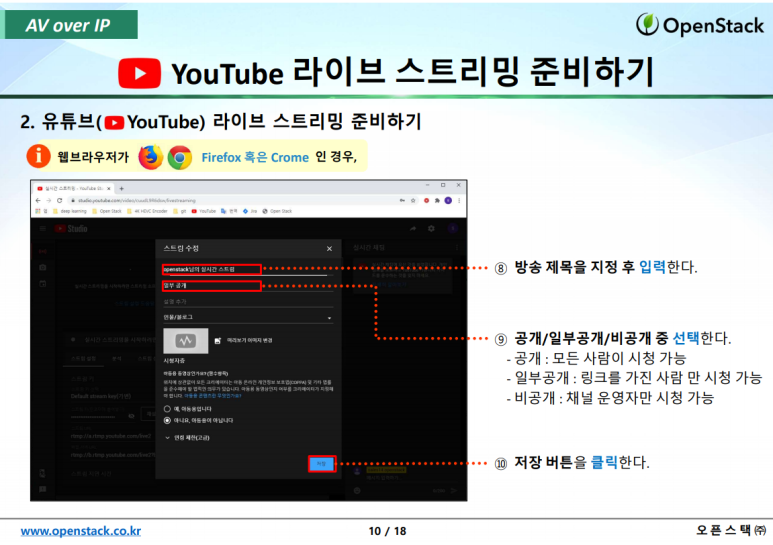This screenshot has width=773, height=545.
Task: Open the www.openstack.co.kr link
Action: click(81, 531)
